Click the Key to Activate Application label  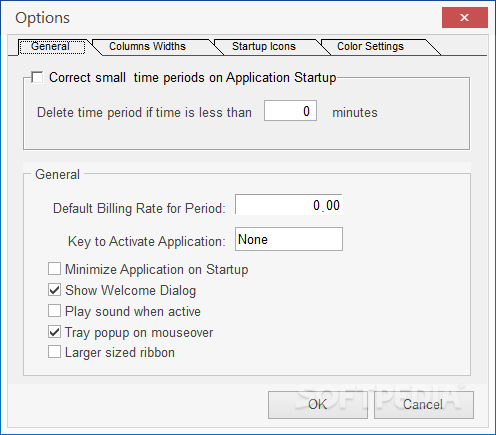(147, 241)
